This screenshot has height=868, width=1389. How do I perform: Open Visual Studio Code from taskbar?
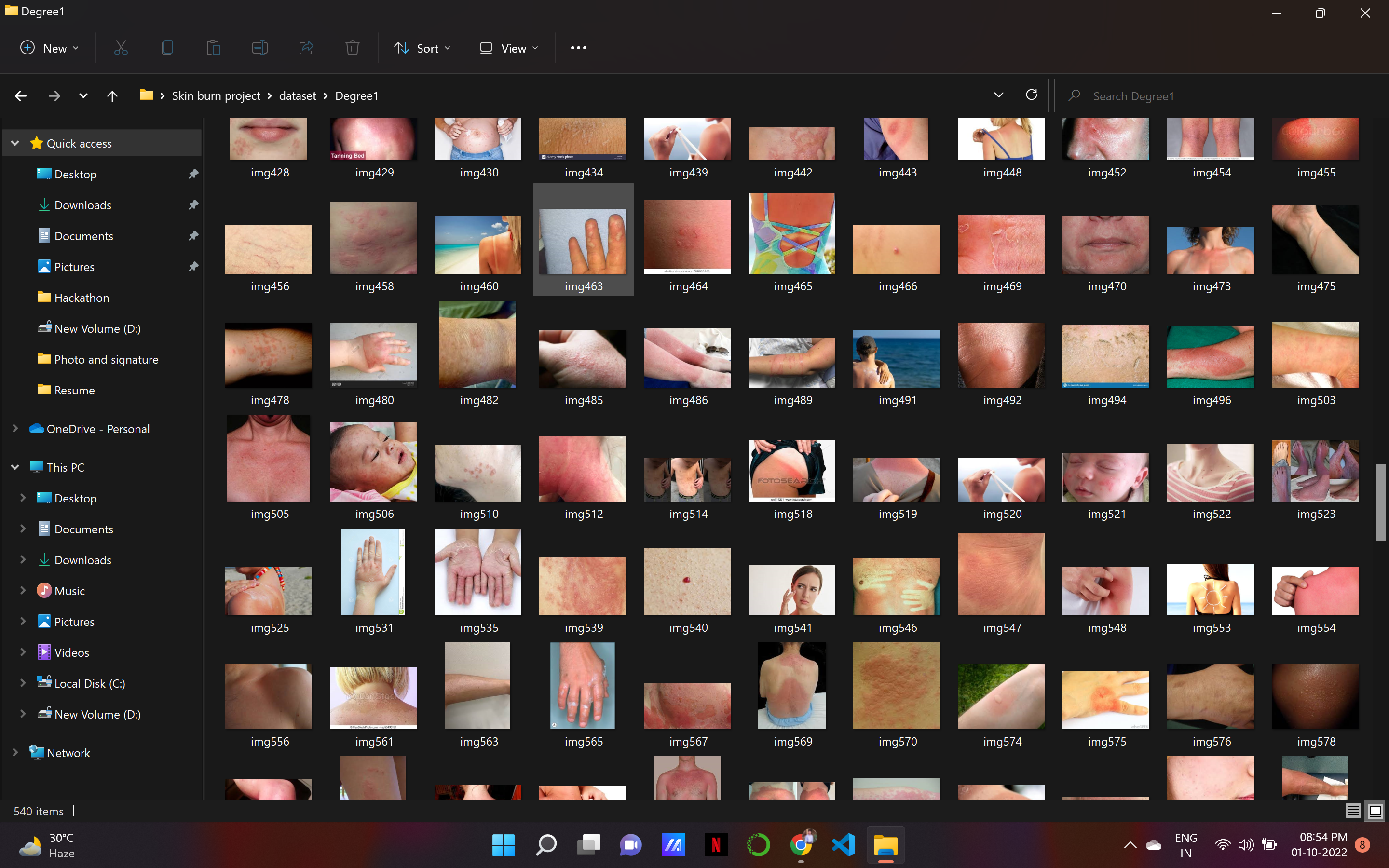pos(843,845)
